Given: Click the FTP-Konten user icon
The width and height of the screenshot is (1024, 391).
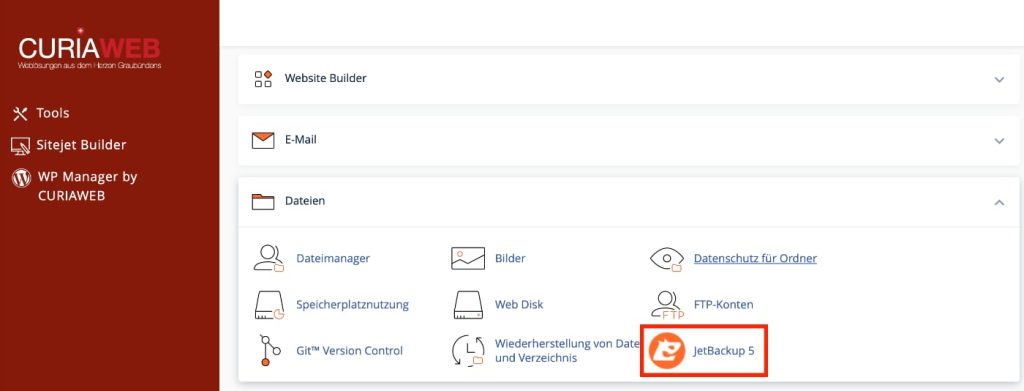Looking at the screenshot, I should (x=667, y=305).
